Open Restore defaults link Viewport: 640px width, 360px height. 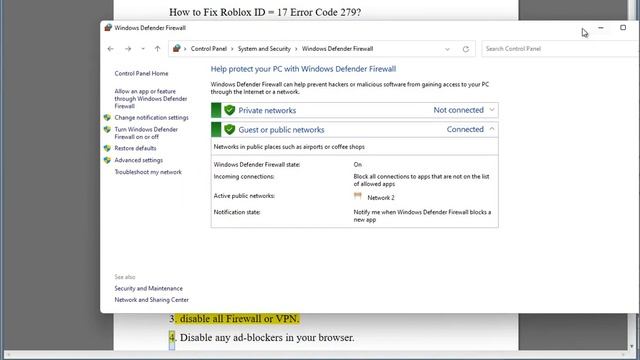click(135, 148)
